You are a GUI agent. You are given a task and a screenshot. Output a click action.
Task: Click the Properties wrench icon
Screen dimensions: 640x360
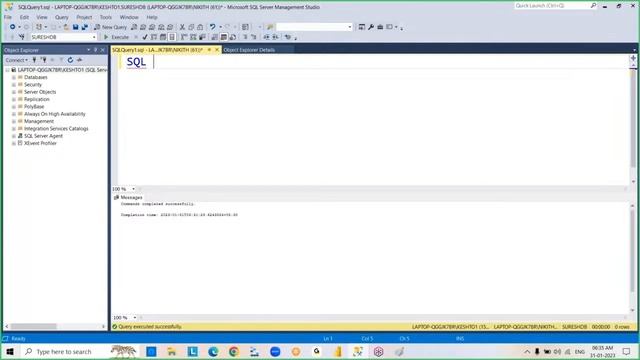point(371,27)
